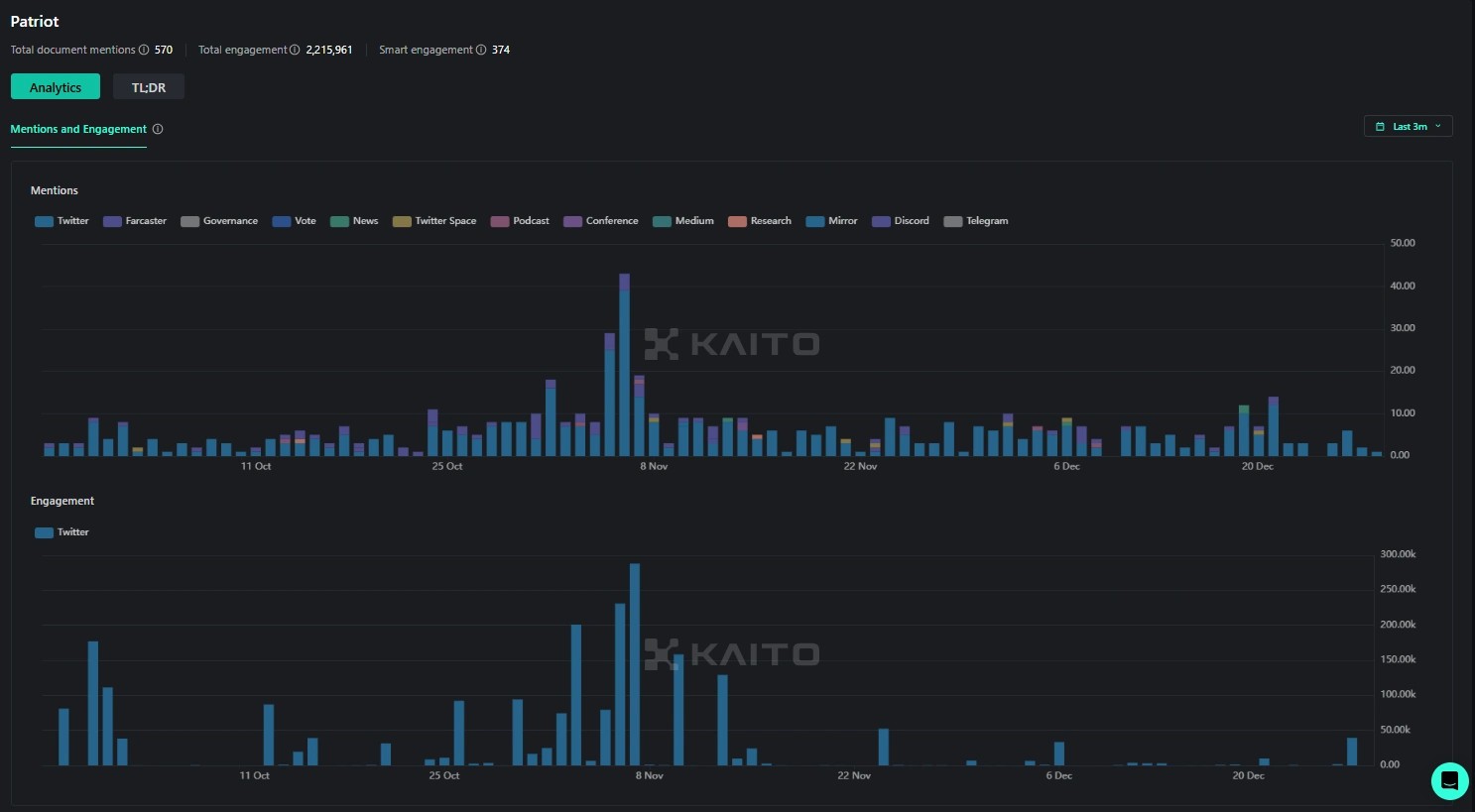The height and width of the screenshot is (812, 1475).
Task: Click the 22 Nov label on Mentions axis
Action: [x=860, y=466]
